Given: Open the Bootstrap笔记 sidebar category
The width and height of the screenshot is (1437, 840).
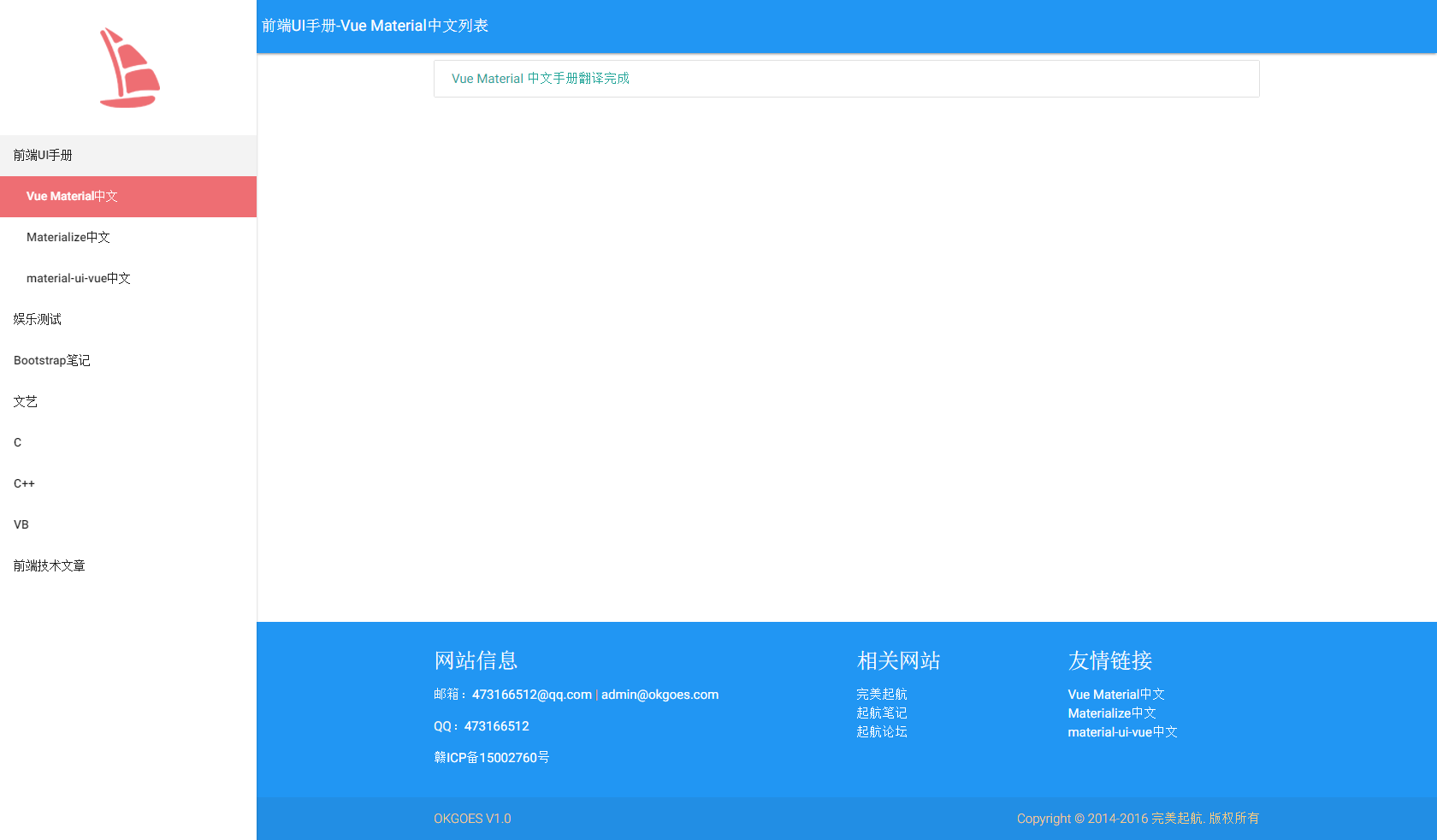Looking at the screenshot, I should (128, 361).
